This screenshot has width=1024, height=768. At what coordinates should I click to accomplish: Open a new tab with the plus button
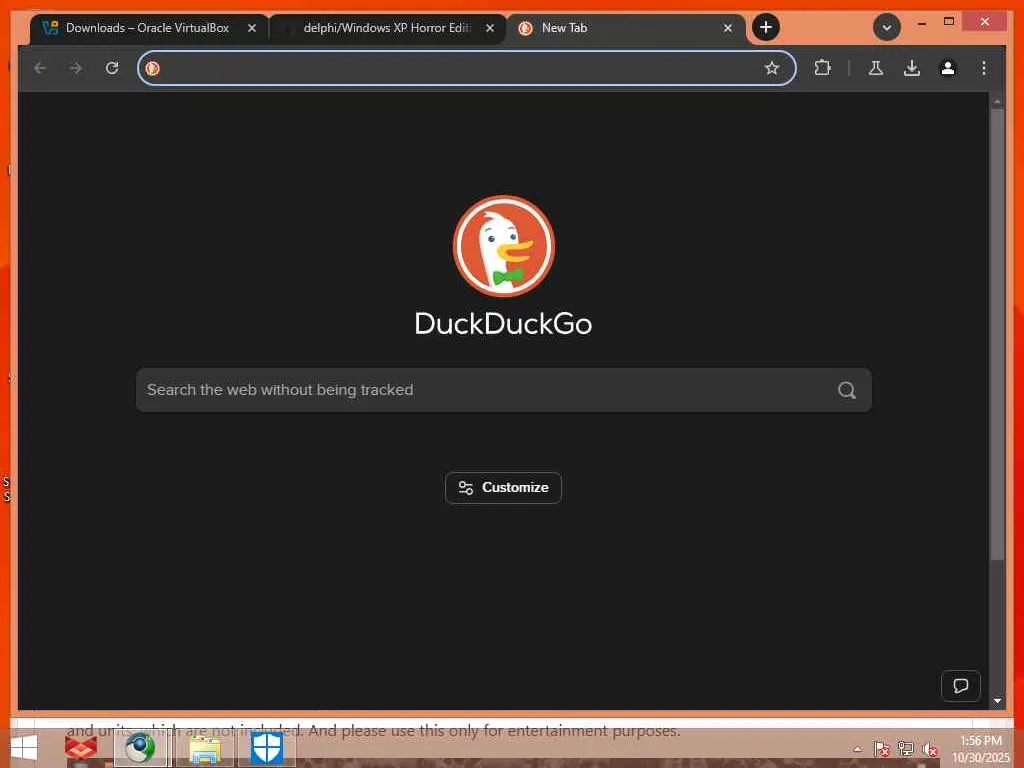766,27
